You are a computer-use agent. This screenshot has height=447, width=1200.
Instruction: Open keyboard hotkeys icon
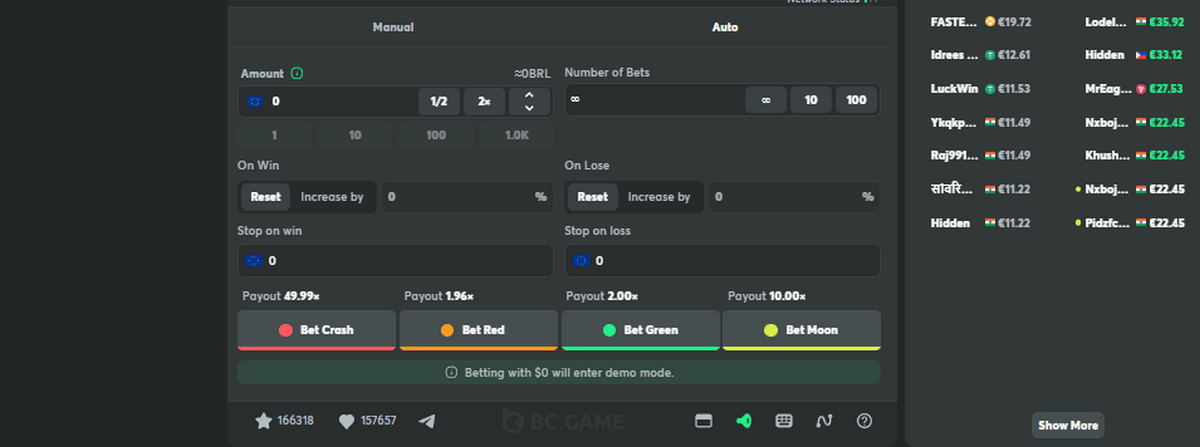pos(784,421)
